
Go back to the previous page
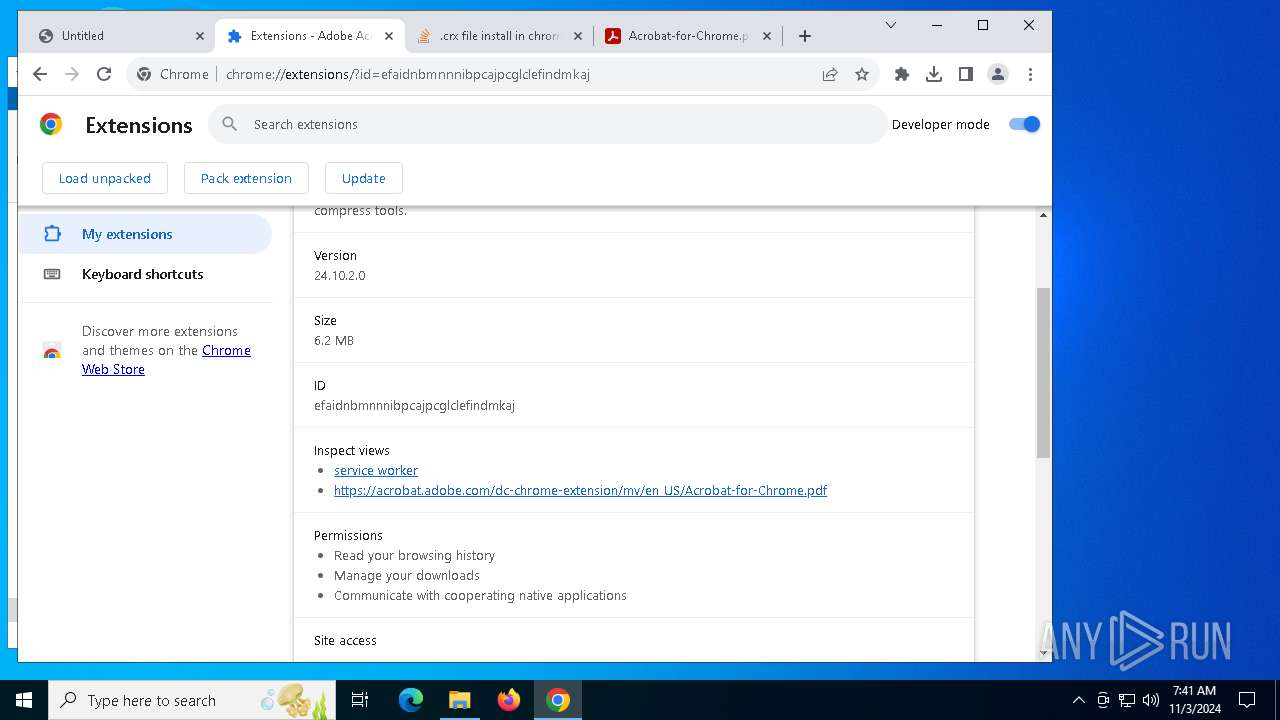(40, 74)
